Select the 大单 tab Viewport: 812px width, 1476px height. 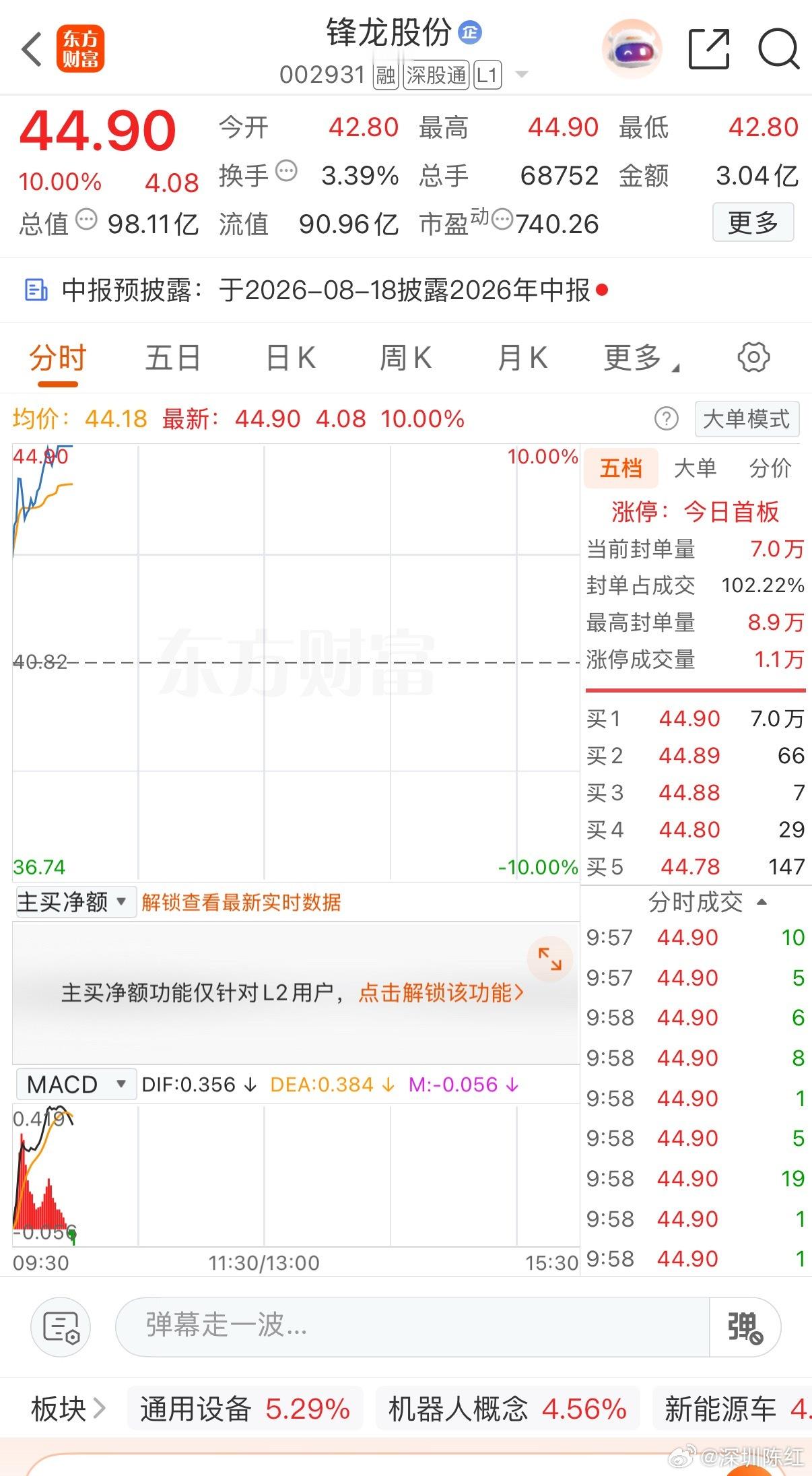[x=695, y=468]
